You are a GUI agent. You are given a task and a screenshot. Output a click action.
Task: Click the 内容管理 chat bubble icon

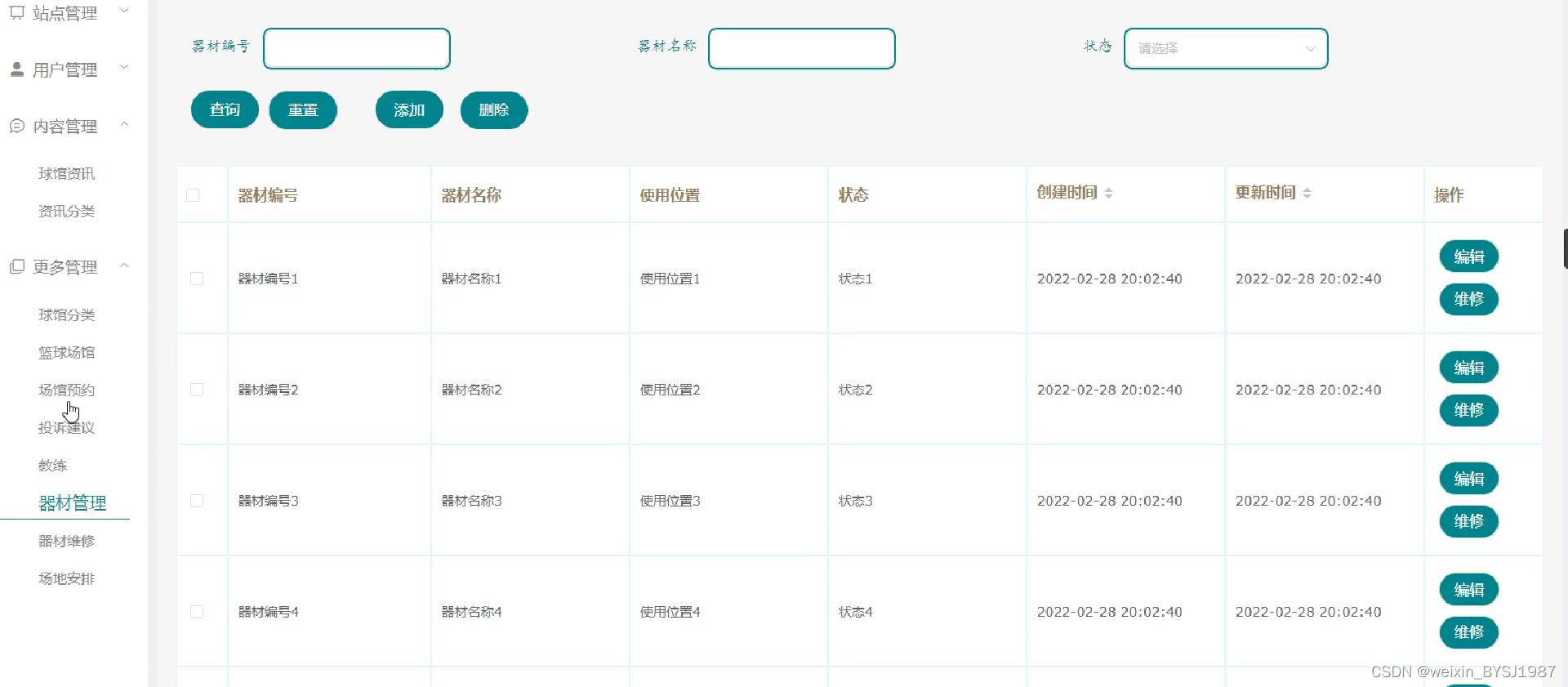tap(17, 126)
